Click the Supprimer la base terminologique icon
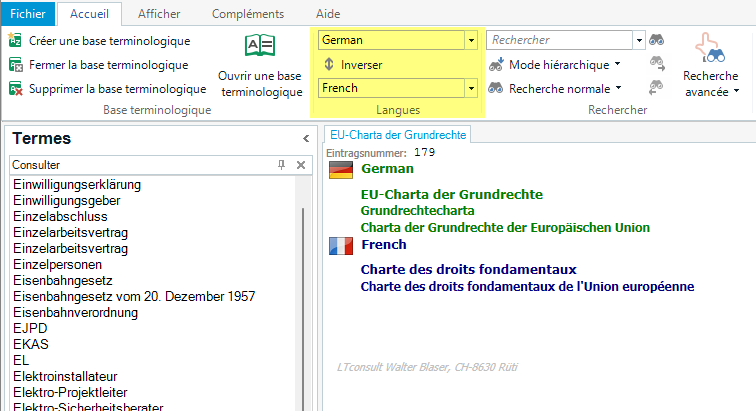This screenshot has height=411, width=756. click(15, 89)
